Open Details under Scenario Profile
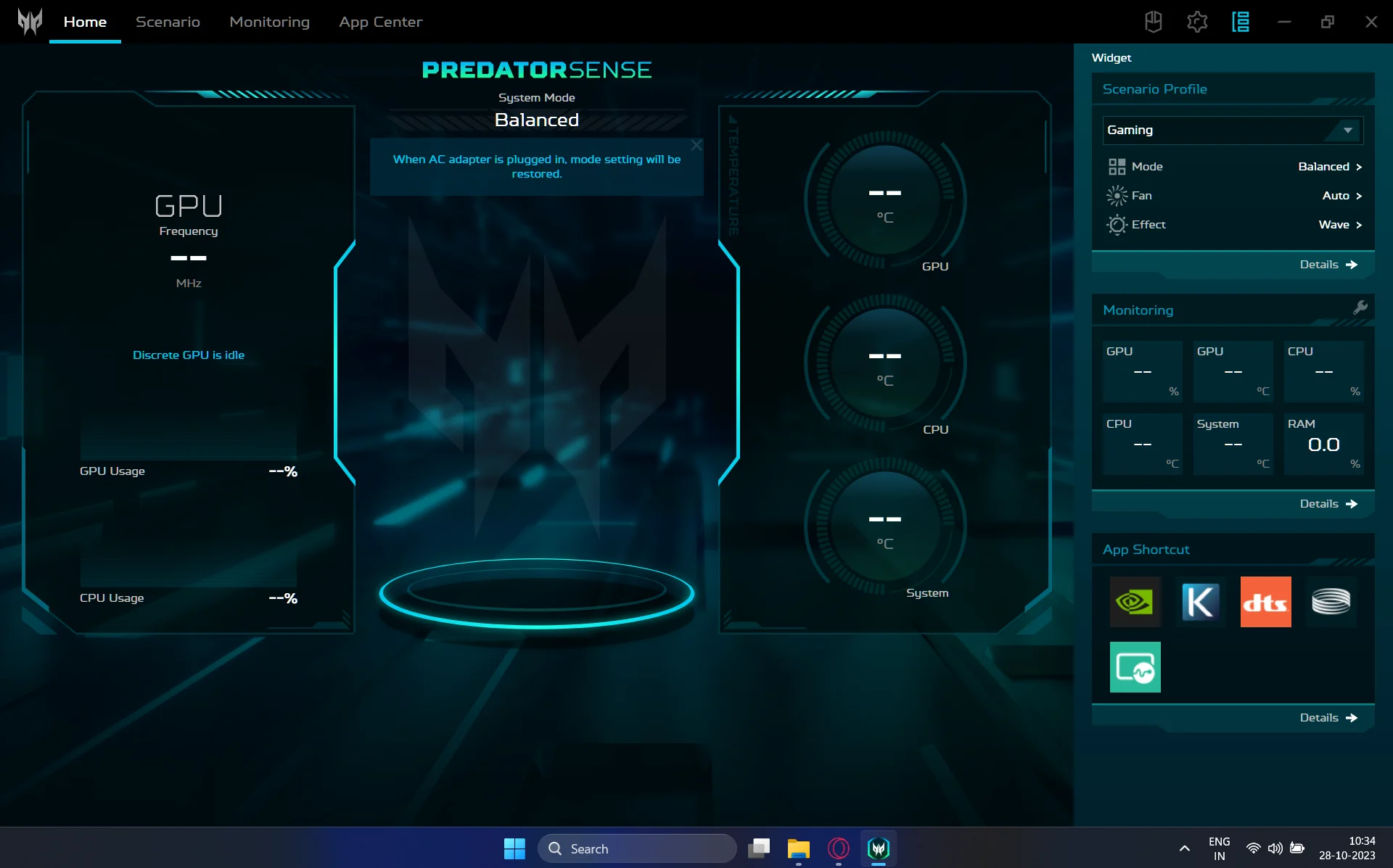Screen dimensions: 1393x868 point(1328,265)
